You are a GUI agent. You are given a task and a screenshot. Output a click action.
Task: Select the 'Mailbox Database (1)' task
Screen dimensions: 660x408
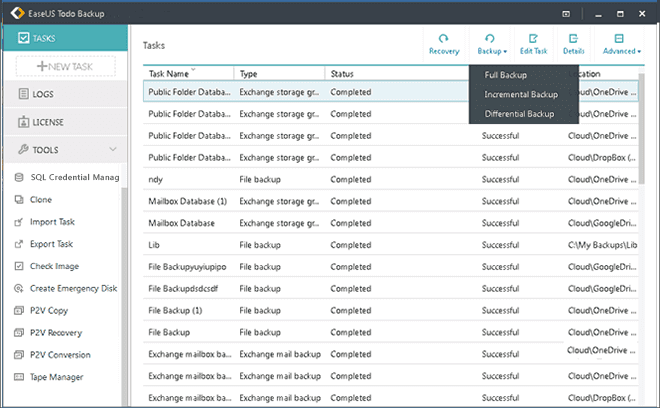click(391, 201)
